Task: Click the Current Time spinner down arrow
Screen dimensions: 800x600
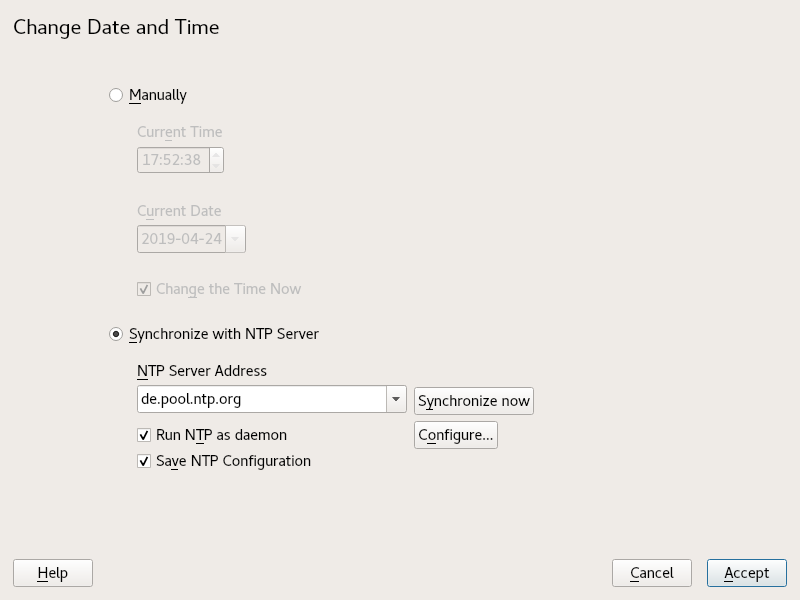Action: point(216,165)
